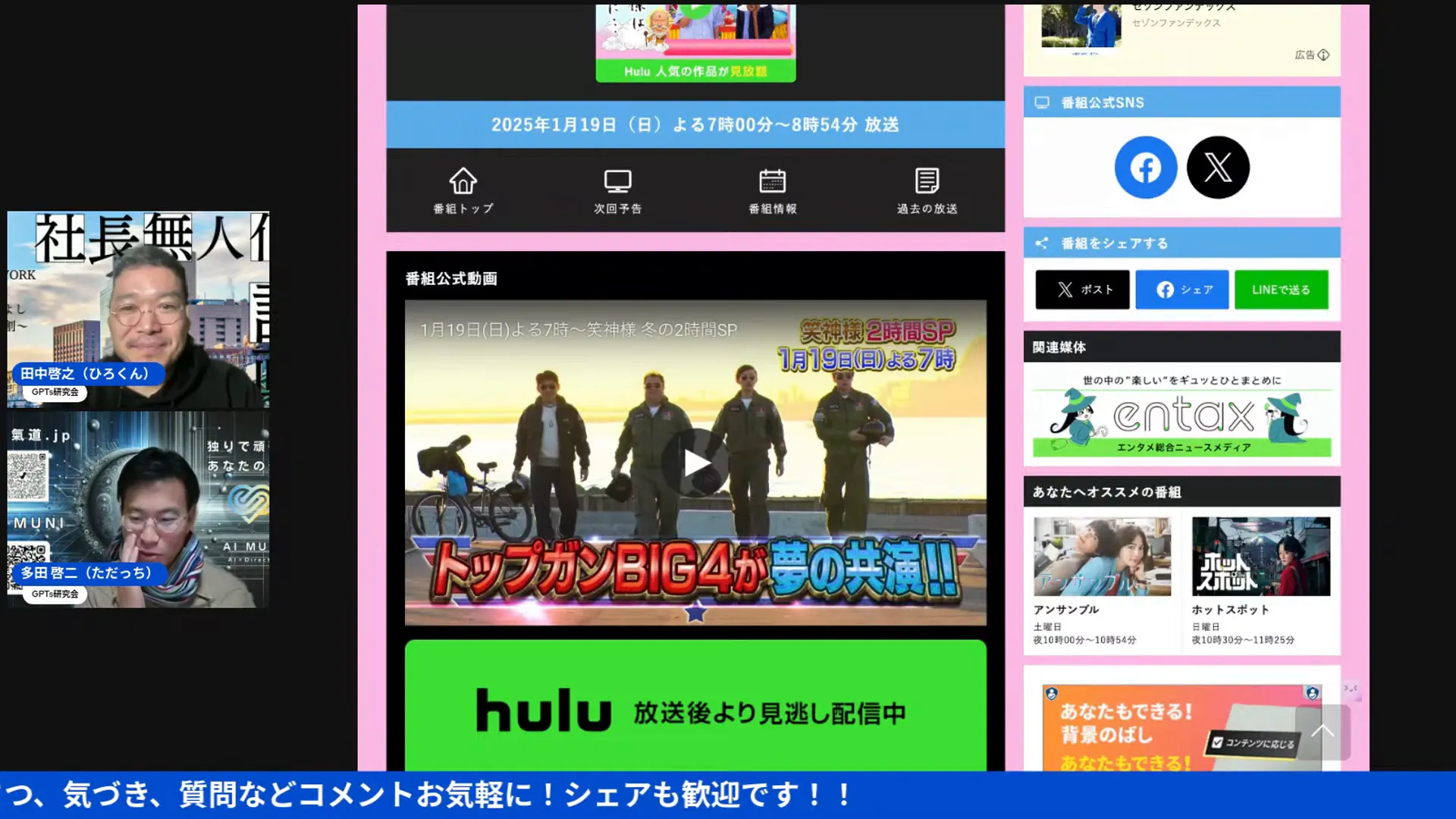Viewport: 1456px width, 819px height.
Task: Open the official Facebook page icon
Action: click(x=1145, y=168)
